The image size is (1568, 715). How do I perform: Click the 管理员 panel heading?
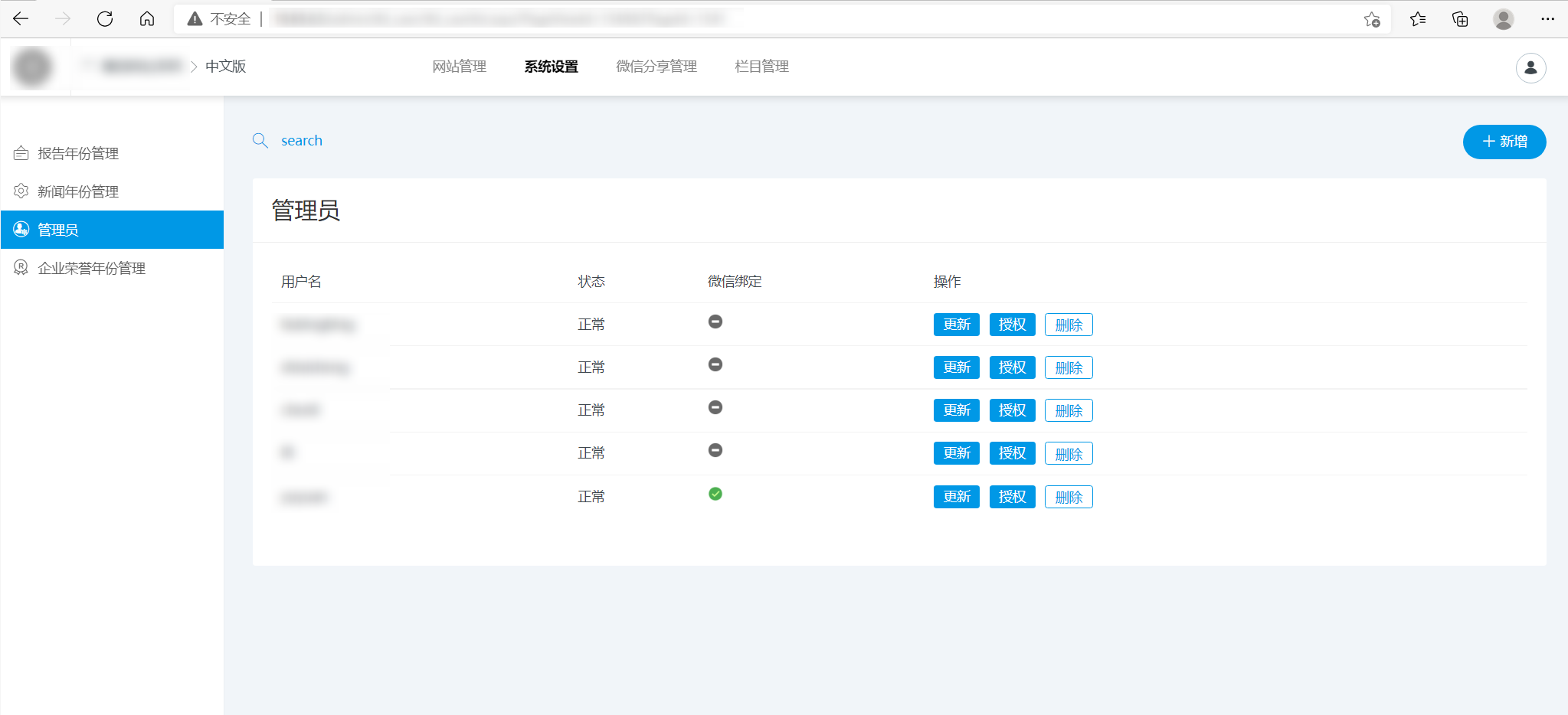click(306, 210)
